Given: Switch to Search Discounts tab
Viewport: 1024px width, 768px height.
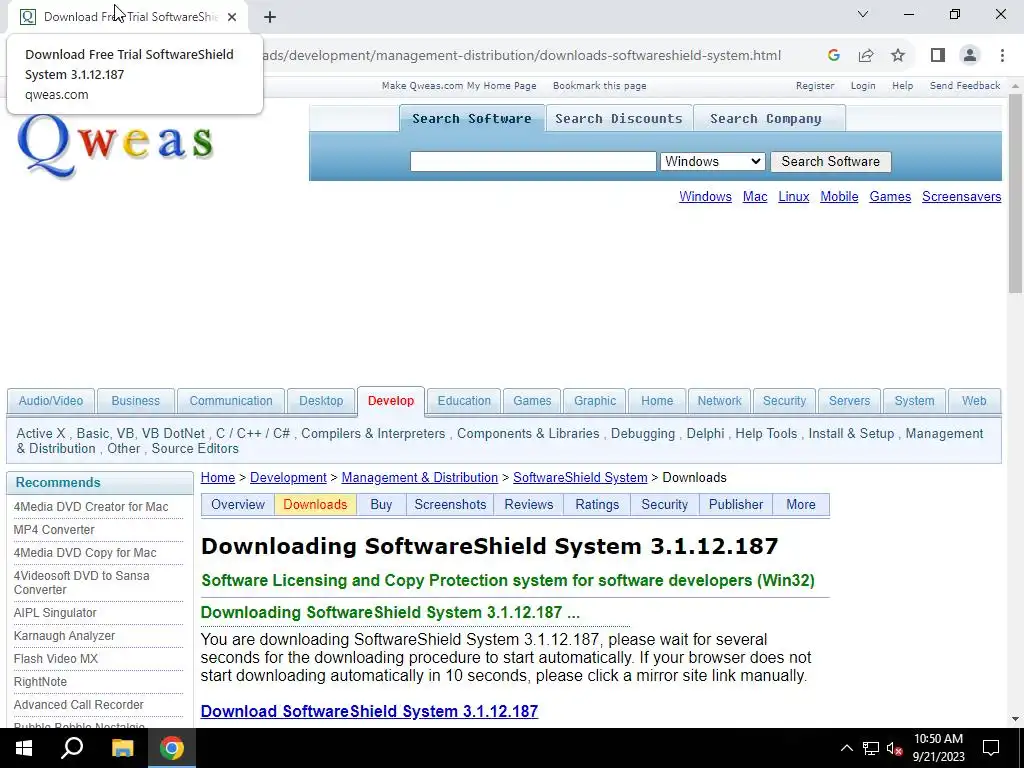Looking at the screenshot, I should (x=618, y=119).
